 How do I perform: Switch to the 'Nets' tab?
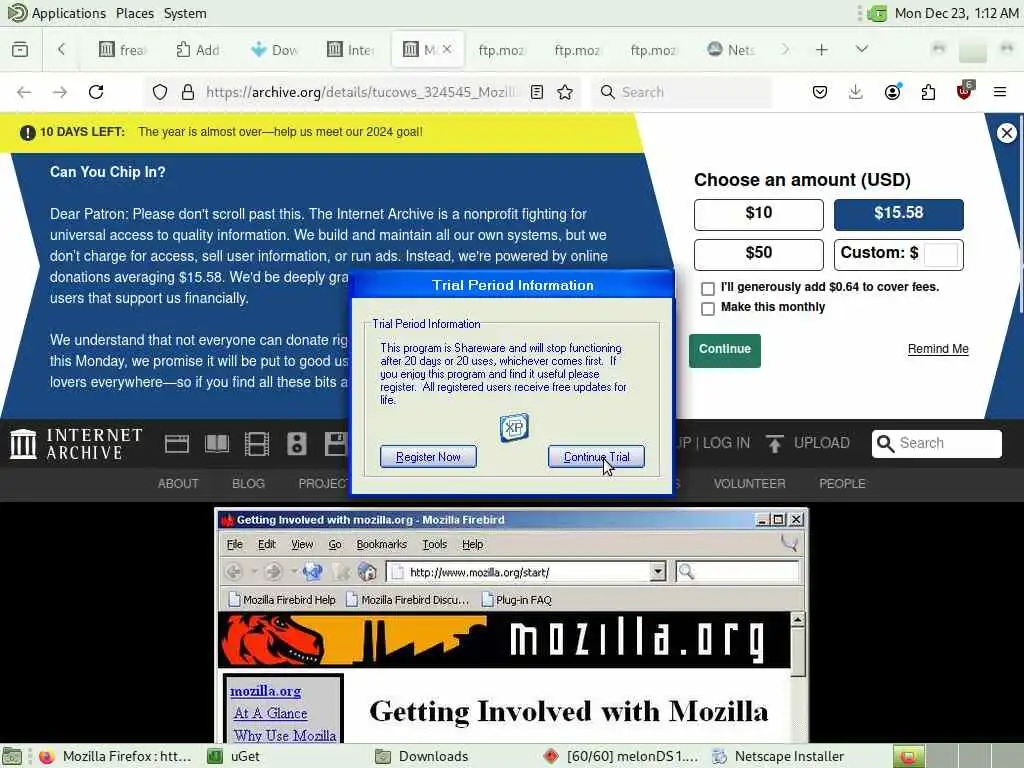point(731,50)
